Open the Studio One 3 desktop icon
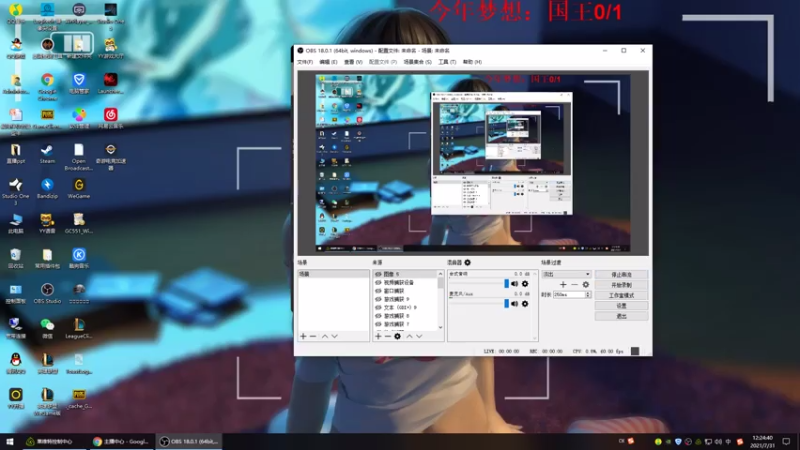This screenshot has width=800, height=450. [x=15, y=191]
